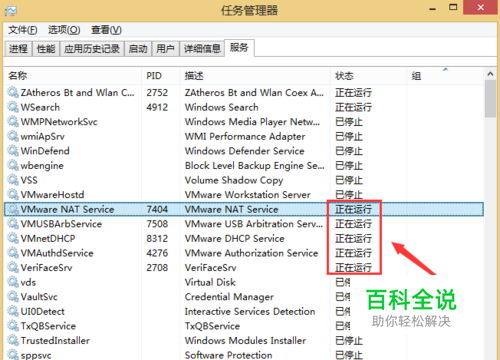Click the WMI Performance Adapter description
This screenshot has height=360, width=500.
[245, 137]
